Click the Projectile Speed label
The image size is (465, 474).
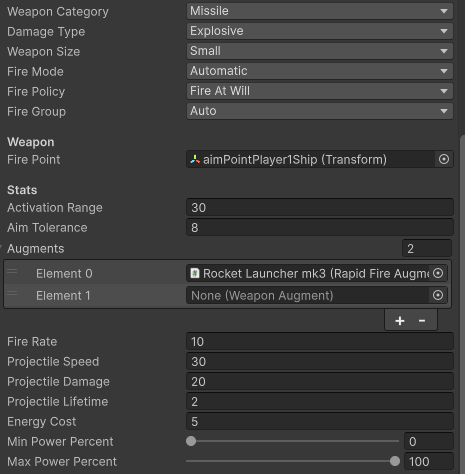tap(53, 362)
